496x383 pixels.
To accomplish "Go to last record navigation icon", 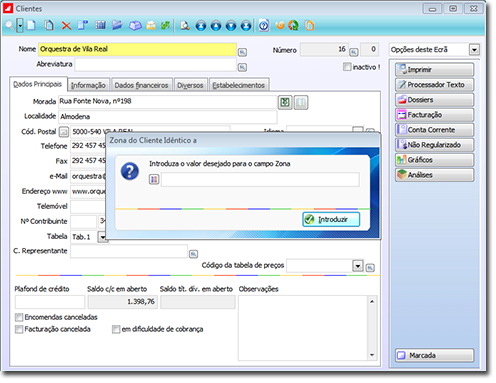I will coord(246,26).
